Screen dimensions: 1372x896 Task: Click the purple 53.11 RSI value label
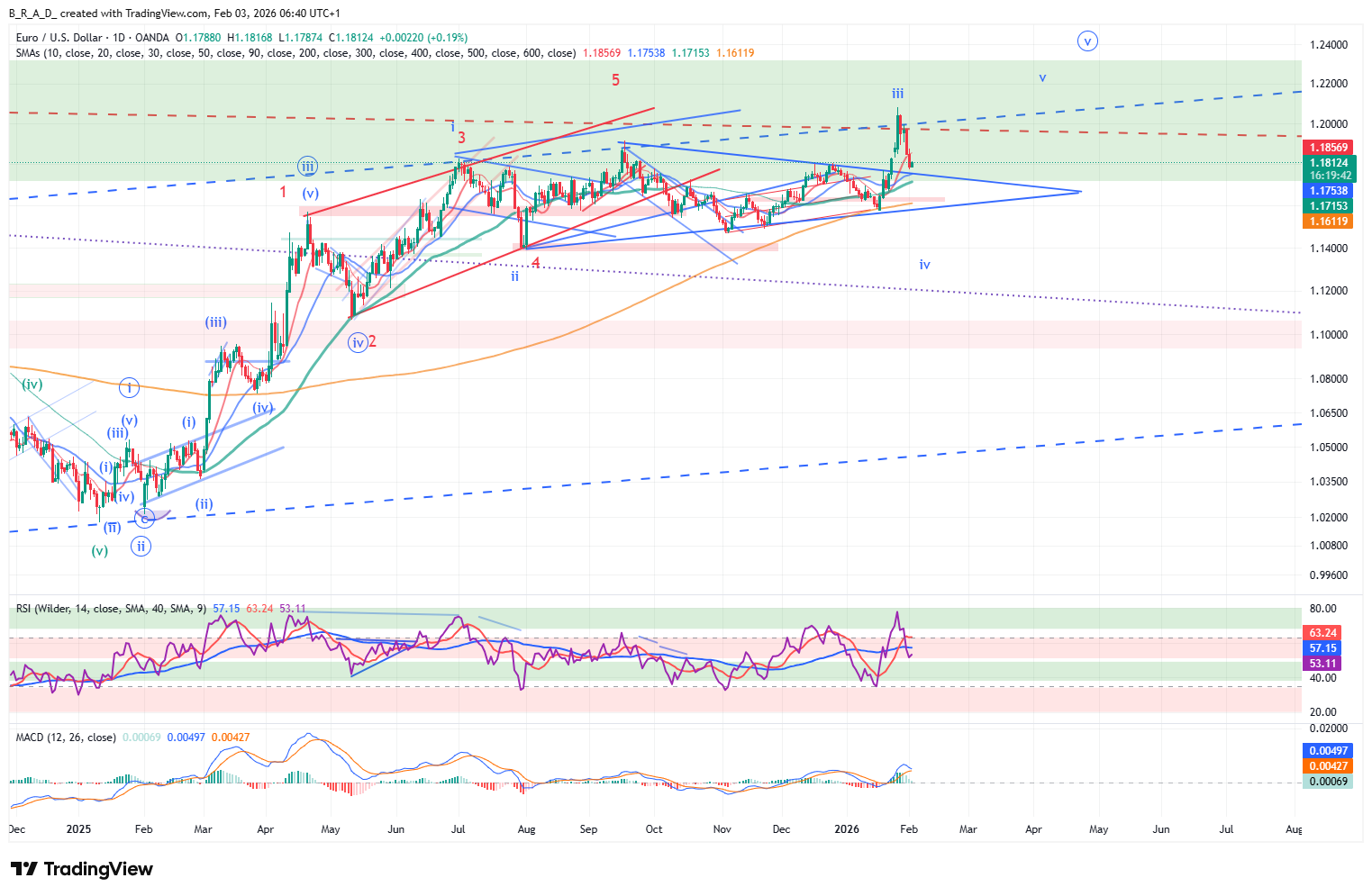pyautogui.click(x=1322, y=664)
